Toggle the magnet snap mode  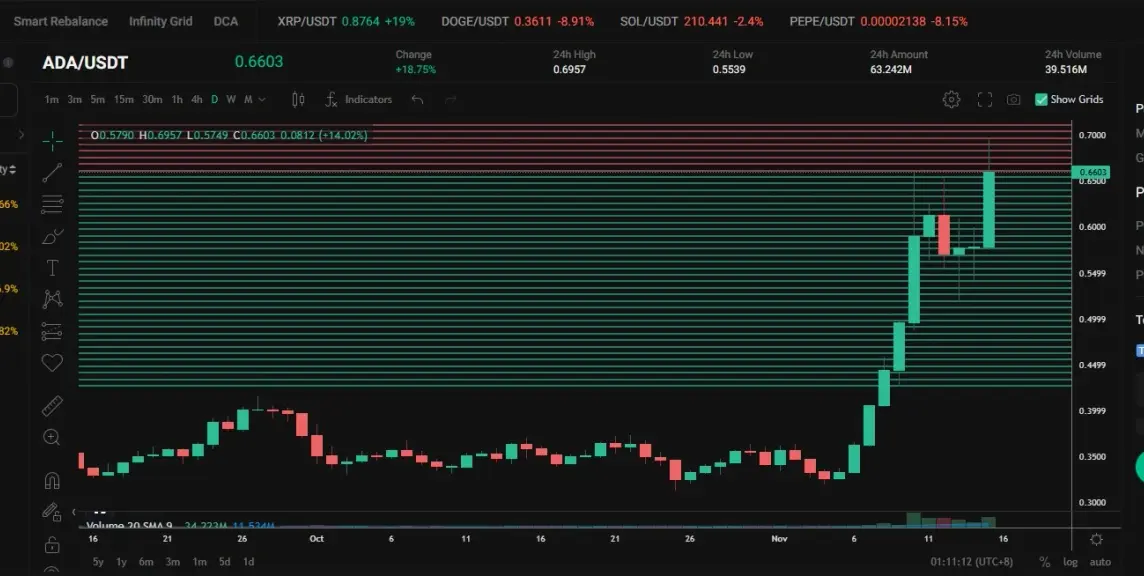pos(52,481)
